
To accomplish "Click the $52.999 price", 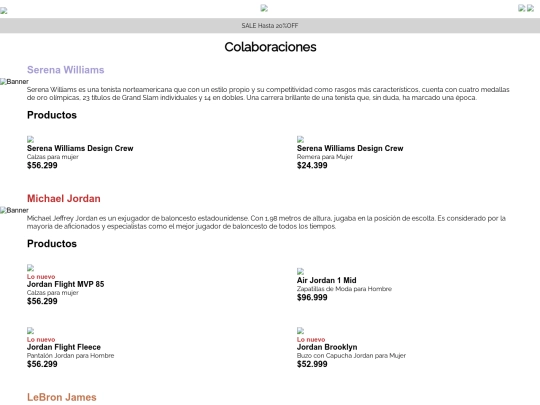I will click(312, 364).
